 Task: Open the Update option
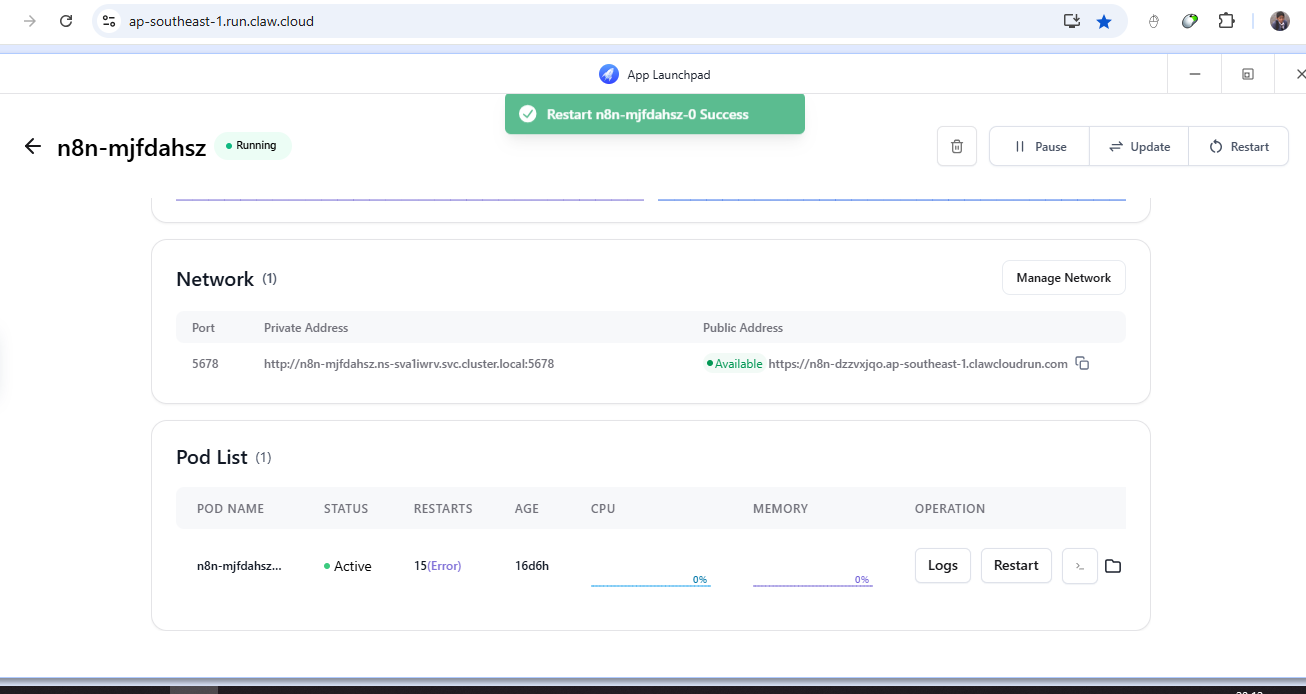(1139, 146)
